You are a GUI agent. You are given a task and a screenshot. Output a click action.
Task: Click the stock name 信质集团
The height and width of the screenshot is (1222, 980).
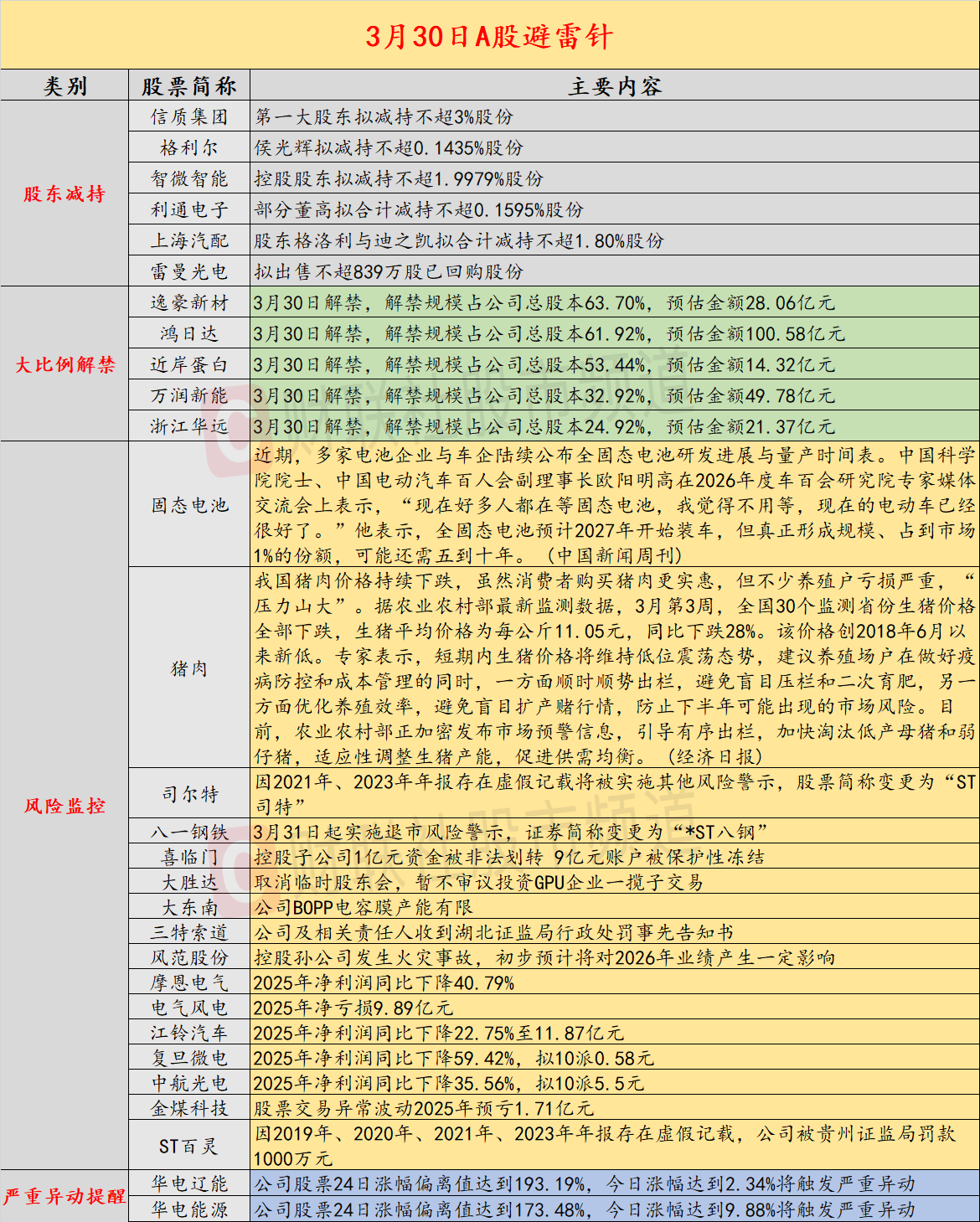click(x=189, y=116)
